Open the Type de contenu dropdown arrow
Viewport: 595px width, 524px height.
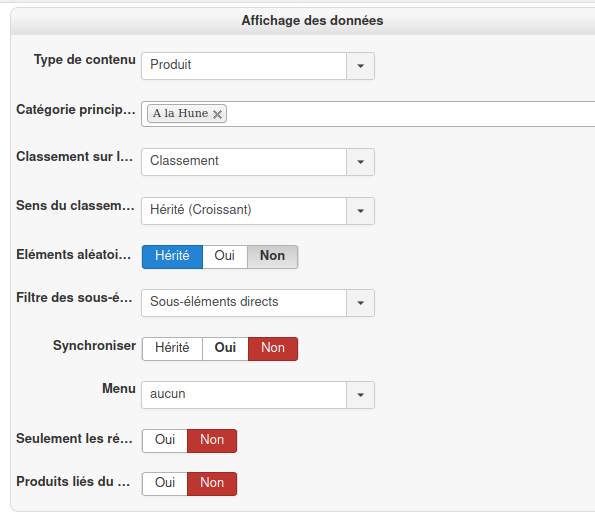[360, 66]
